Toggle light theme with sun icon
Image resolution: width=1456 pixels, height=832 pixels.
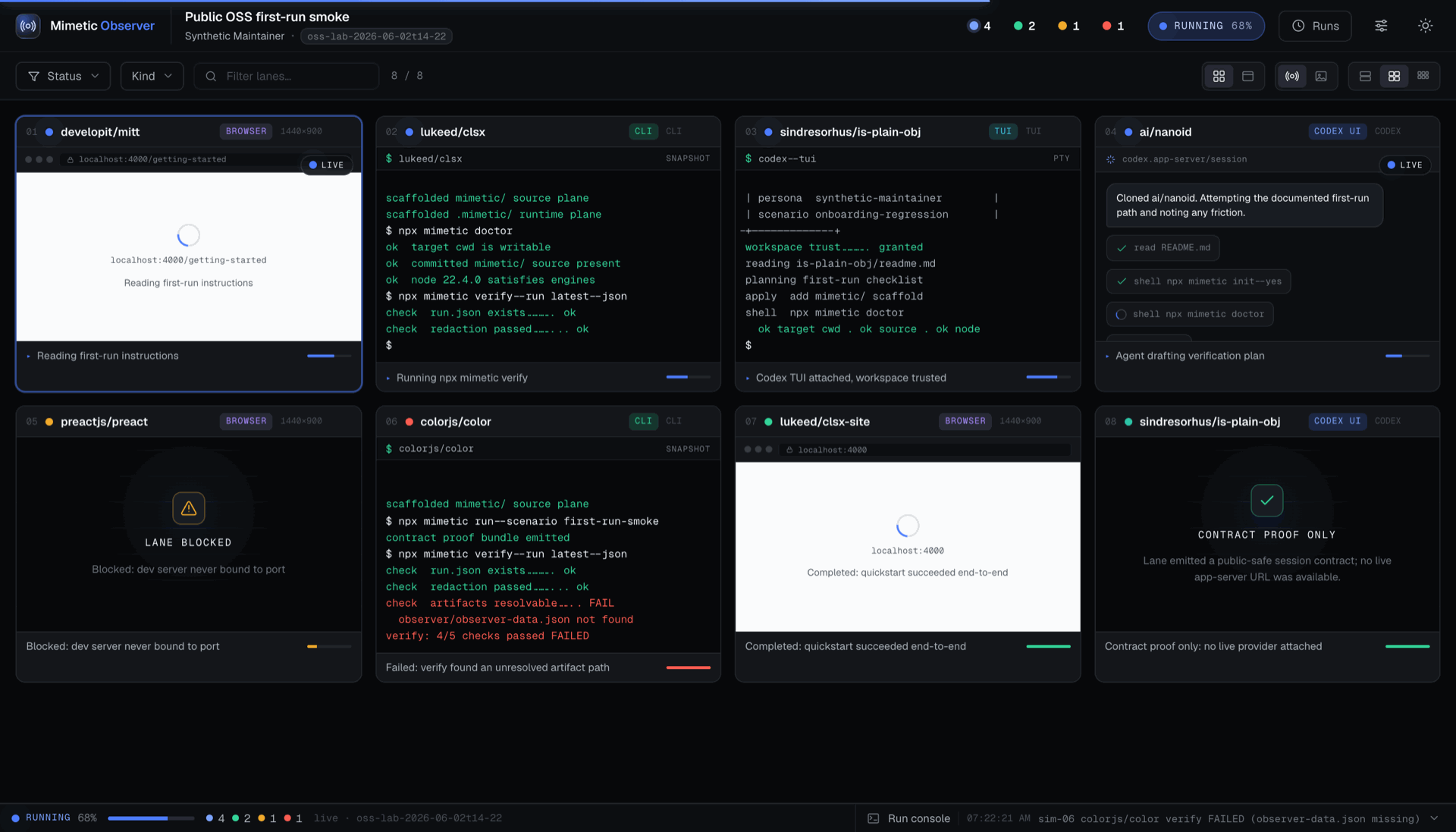(1425, 26)
